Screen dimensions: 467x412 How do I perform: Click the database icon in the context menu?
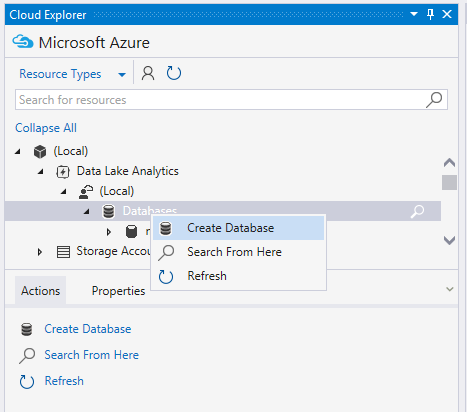166,228
